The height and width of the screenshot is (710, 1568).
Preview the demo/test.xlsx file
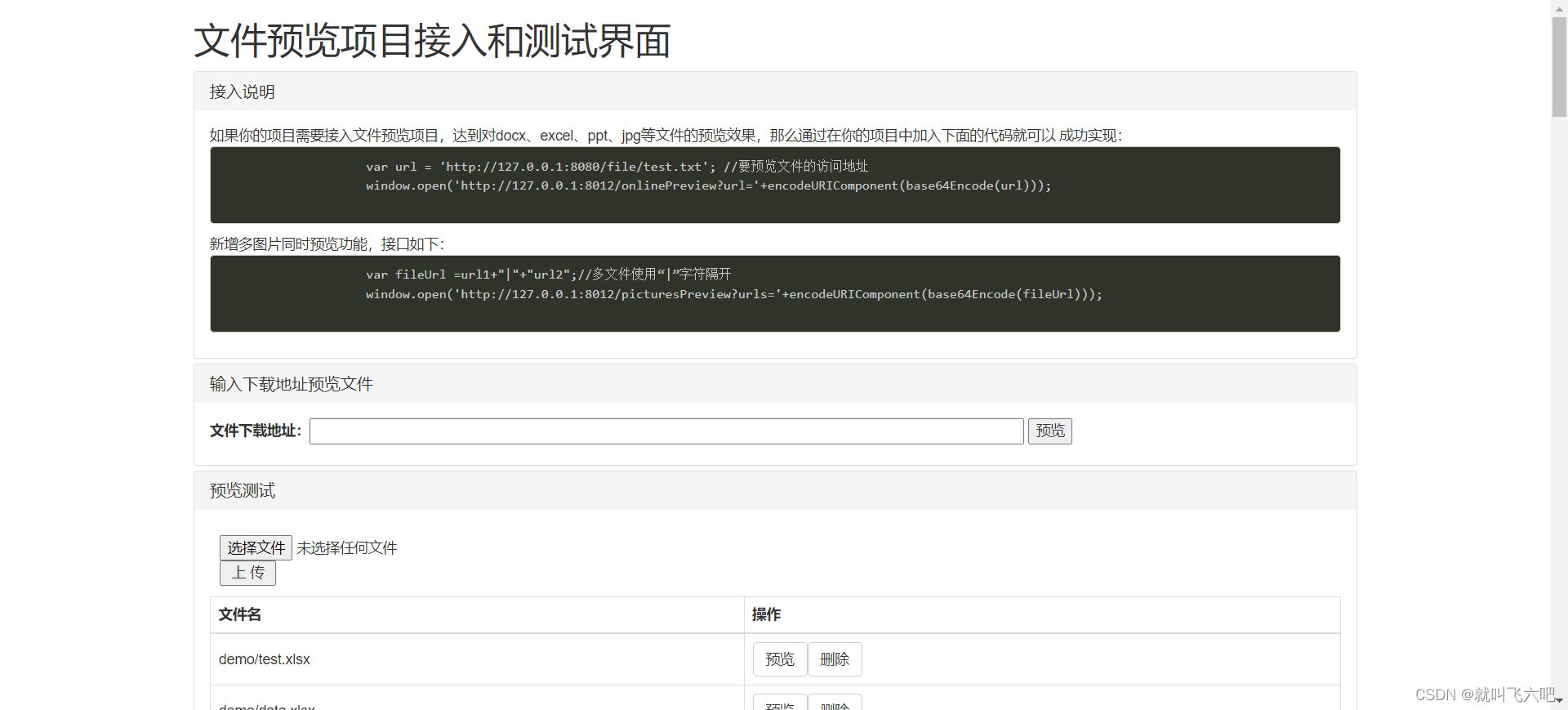[x=780, y=659]
